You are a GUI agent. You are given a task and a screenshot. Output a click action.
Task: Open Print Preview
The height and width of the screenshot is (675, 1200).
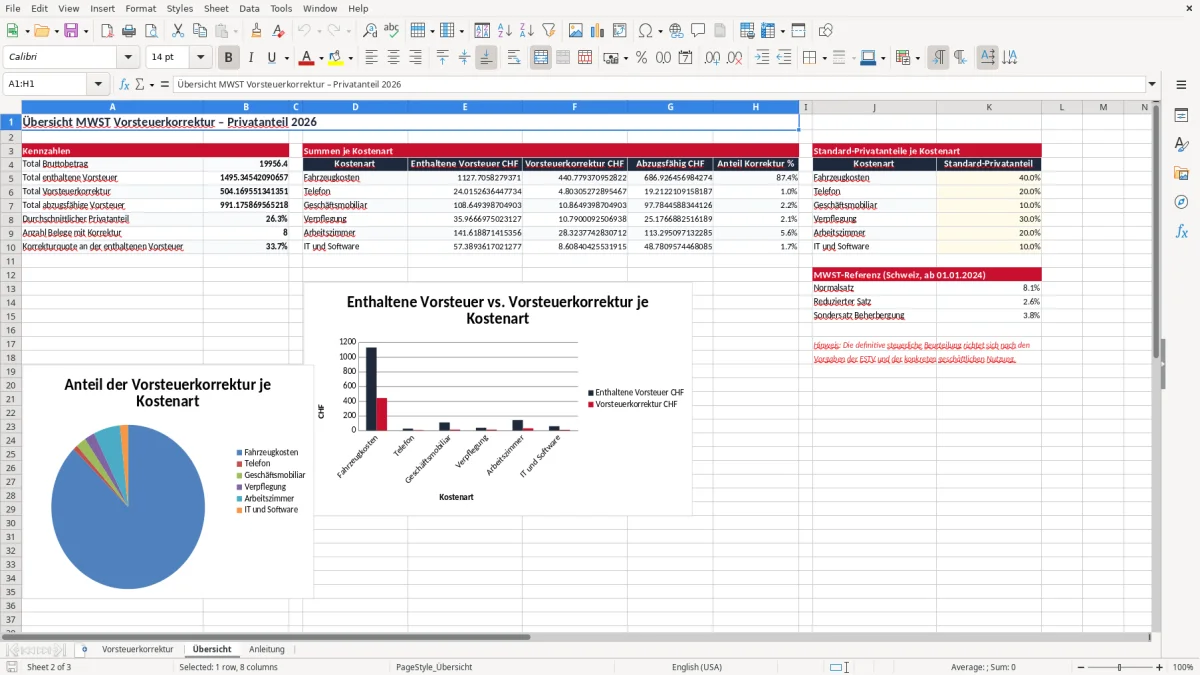150,31
